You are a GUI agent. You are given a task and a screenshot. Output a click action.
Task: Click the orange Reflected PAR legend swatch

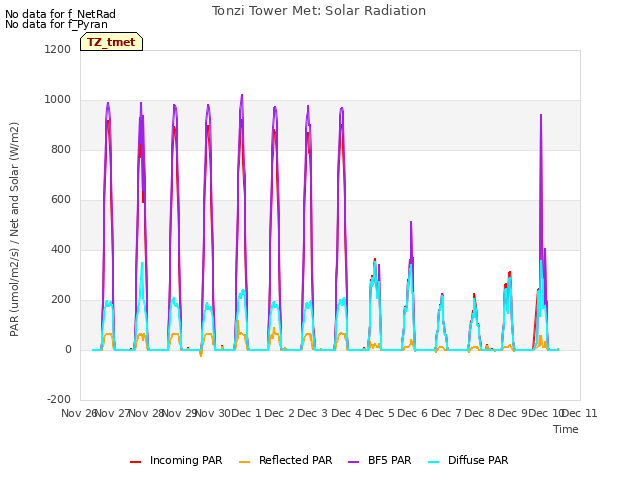click(244, 462)
